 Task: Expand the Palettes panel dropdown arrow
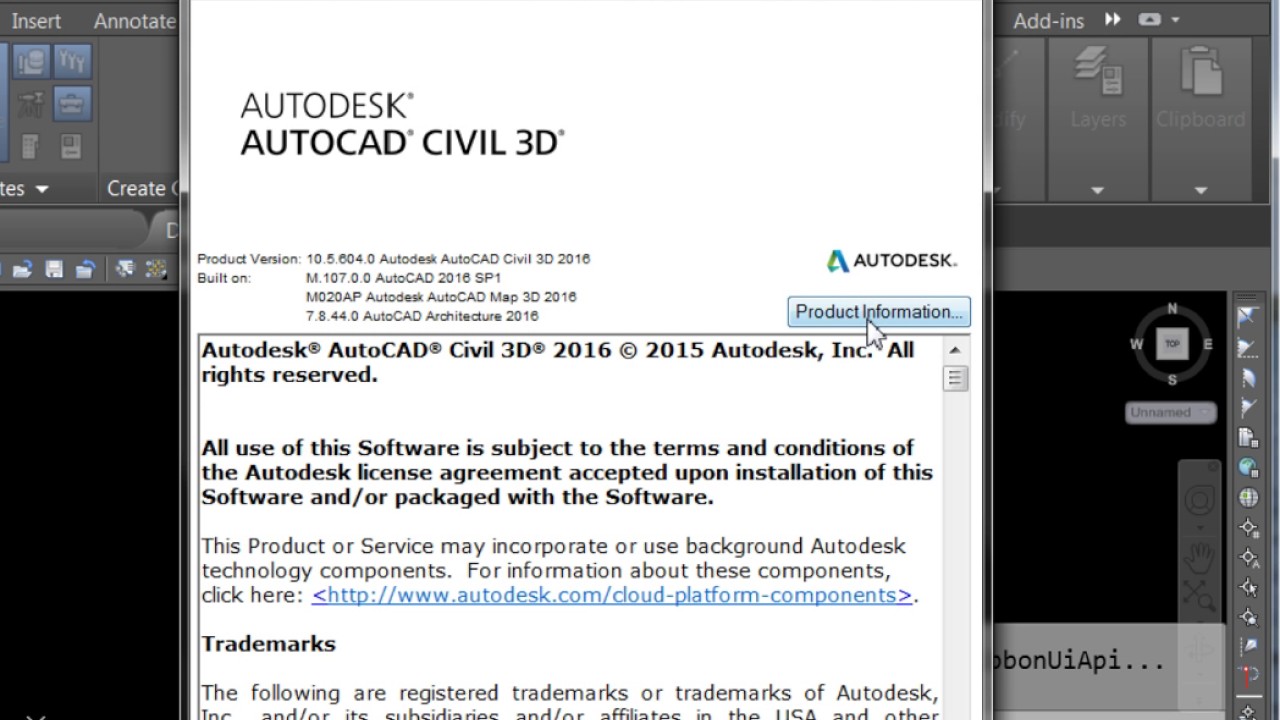coord(42,188)
